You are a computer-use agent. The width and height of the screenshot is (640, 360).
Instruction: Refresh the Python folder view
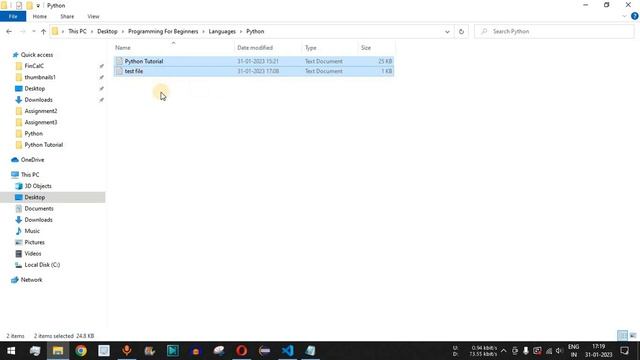(461, 31)
